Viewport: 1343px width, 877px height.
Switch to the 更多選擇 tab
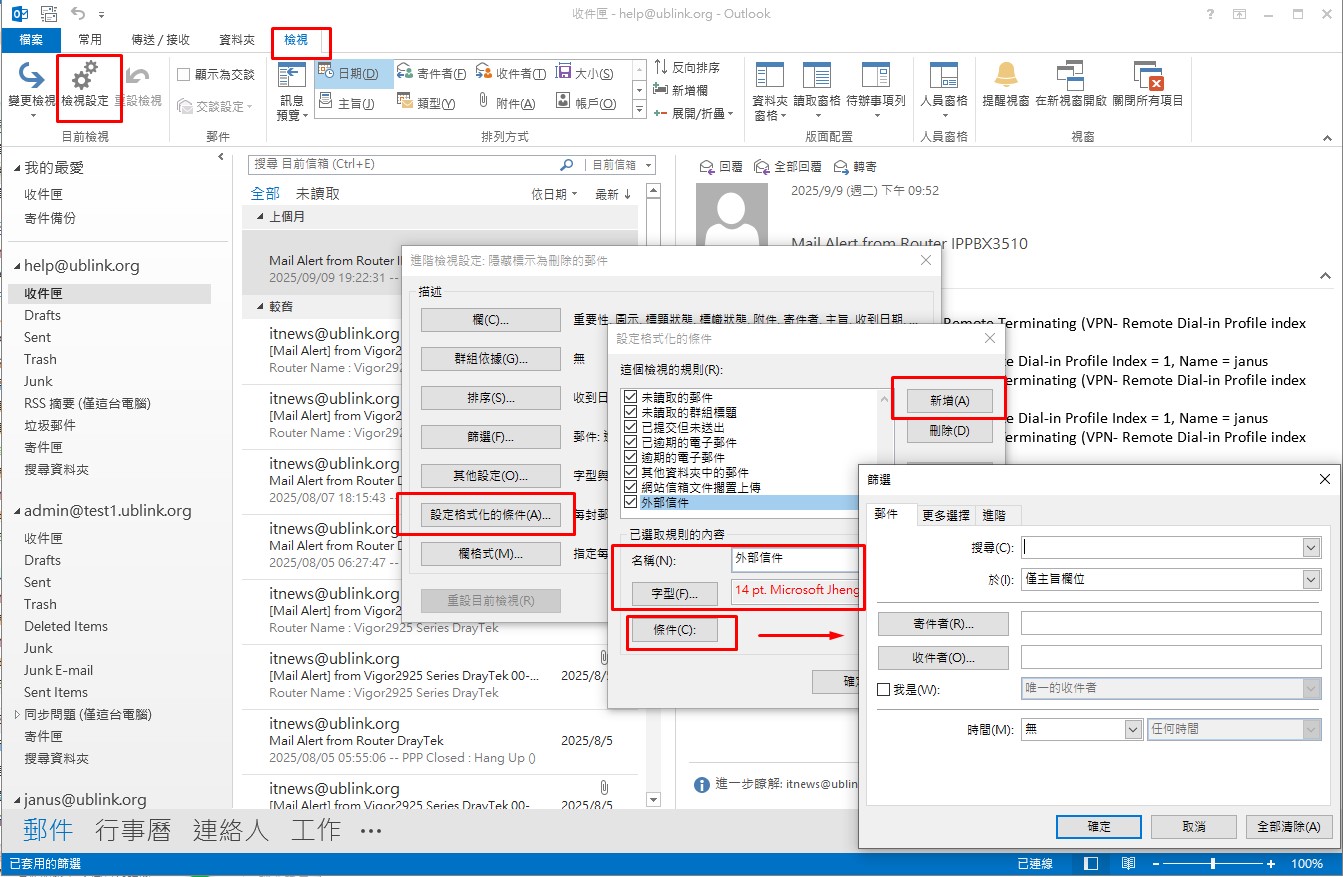tap(944, 515)
